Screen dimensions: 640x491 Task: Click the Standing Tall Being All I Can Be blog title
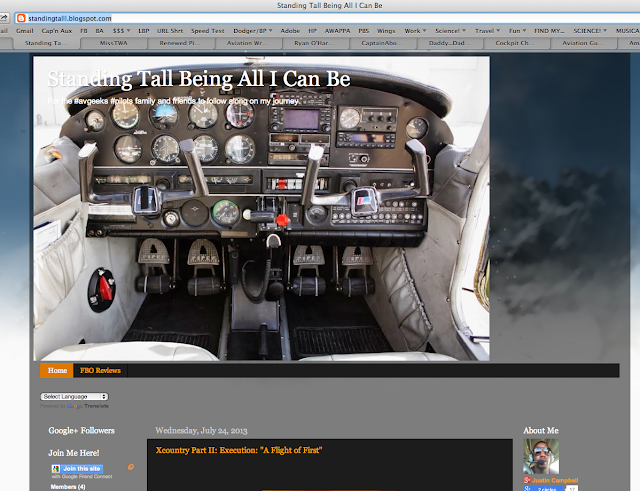coord(199,79)
